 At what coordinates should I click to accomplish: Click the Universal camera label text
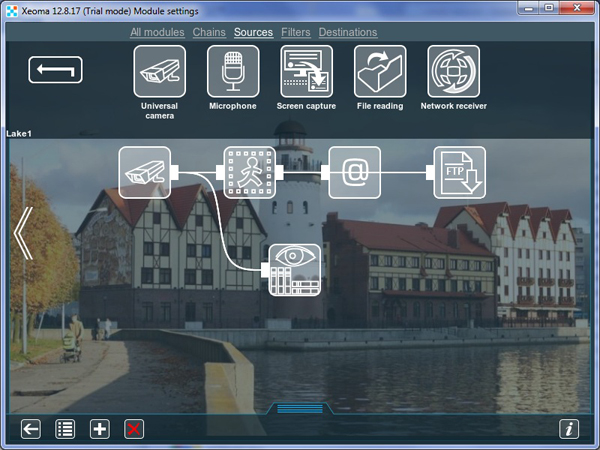(x=160, y=111)
